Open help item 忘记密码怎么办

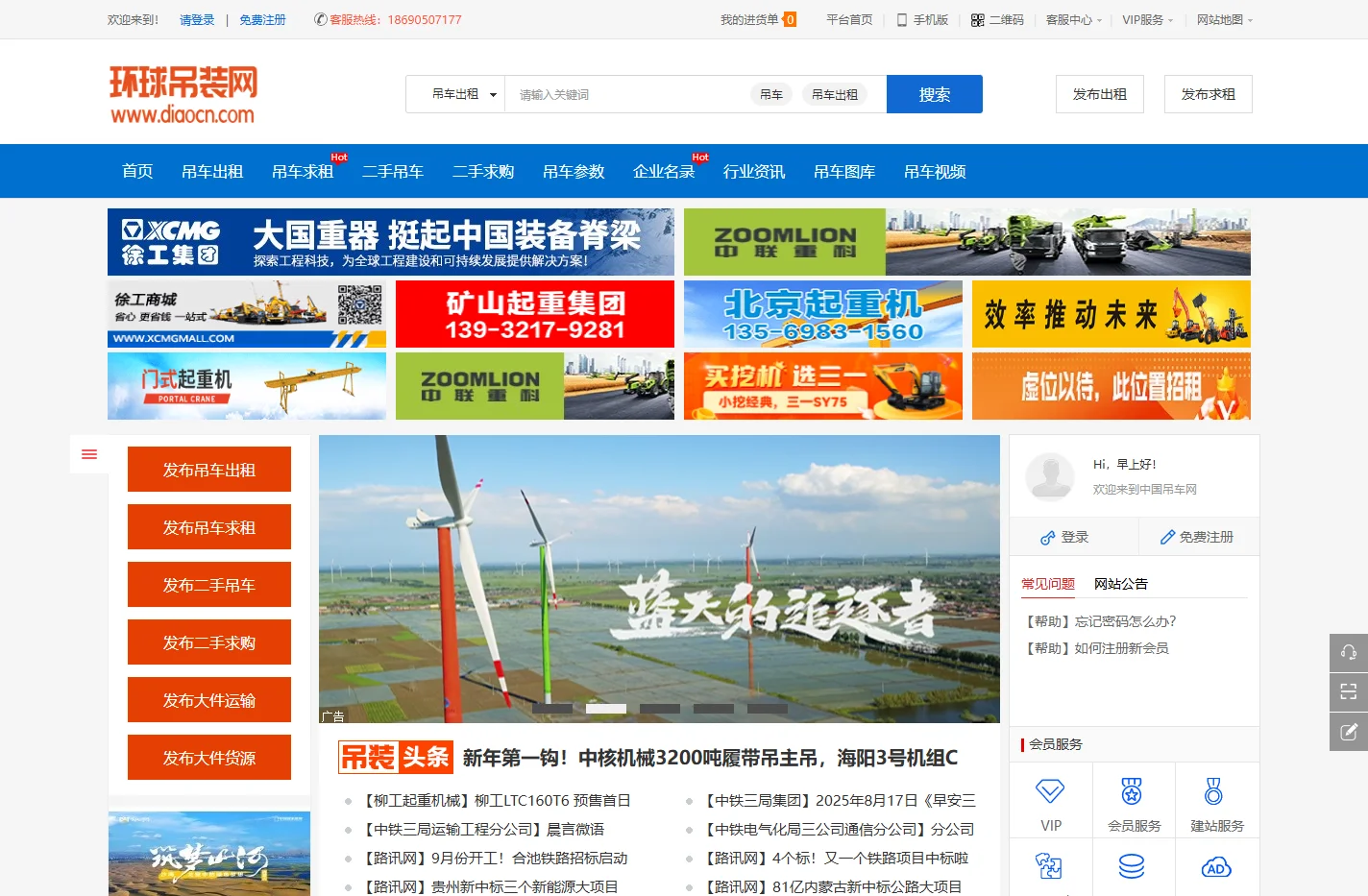coord(1101,621)
